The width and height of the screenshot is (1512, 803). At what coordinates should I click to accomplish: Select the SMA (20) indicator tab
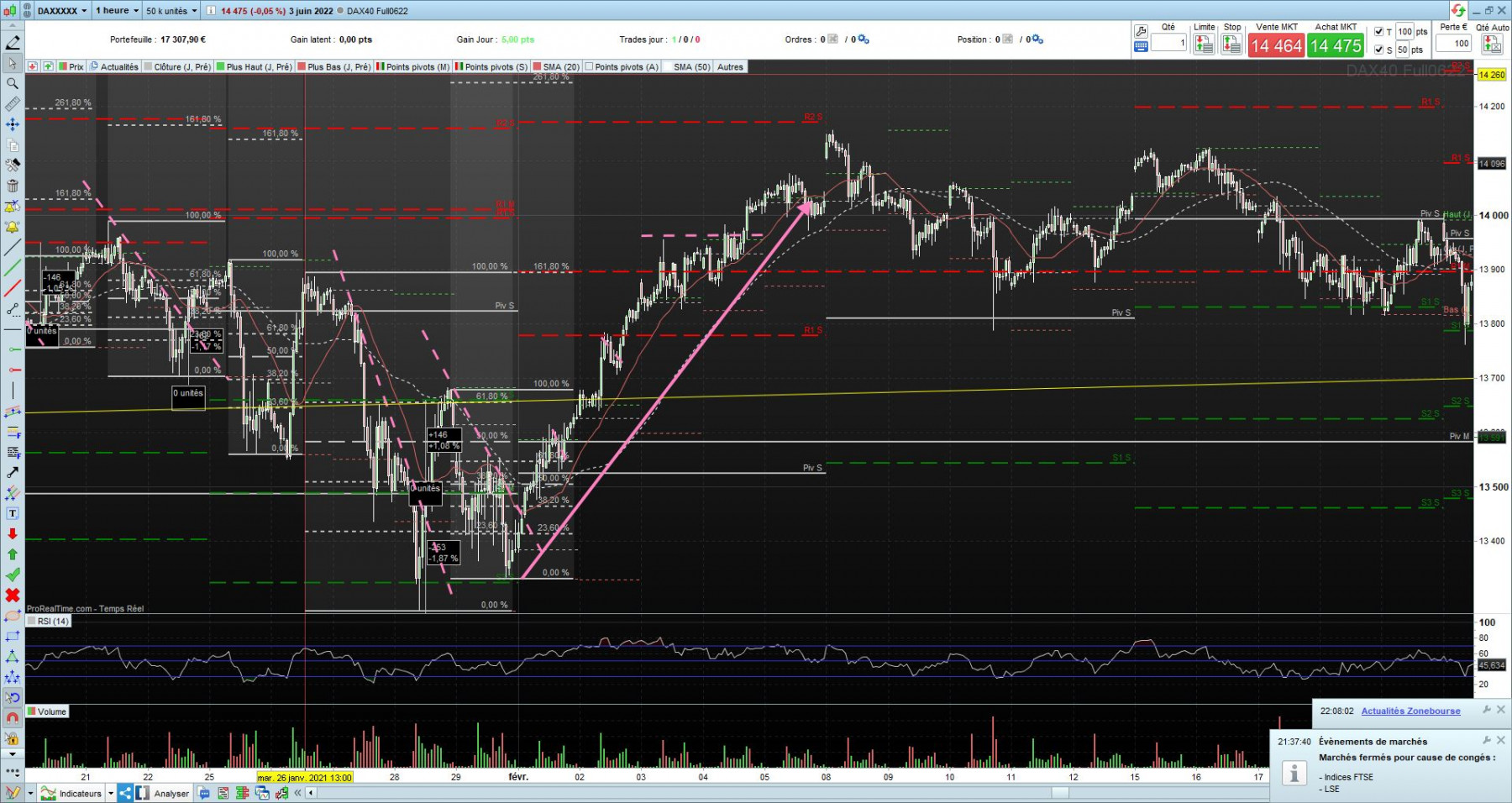[x=556, y=66]
